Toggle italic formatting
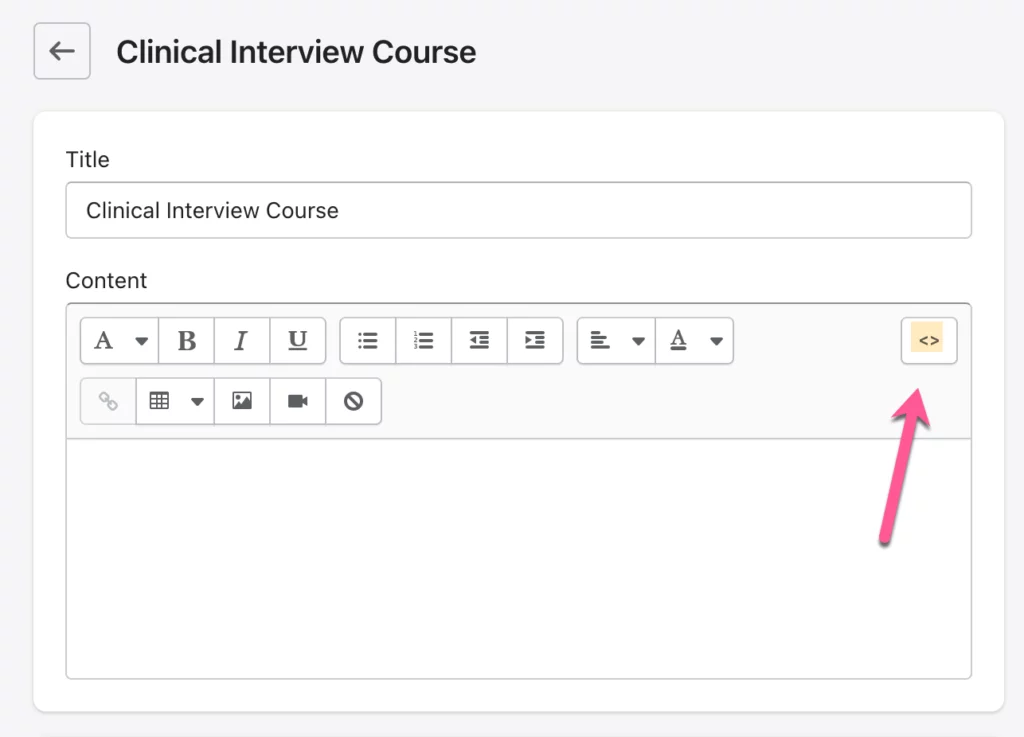This screenshot has height=737, width=1024. [242, 340]
